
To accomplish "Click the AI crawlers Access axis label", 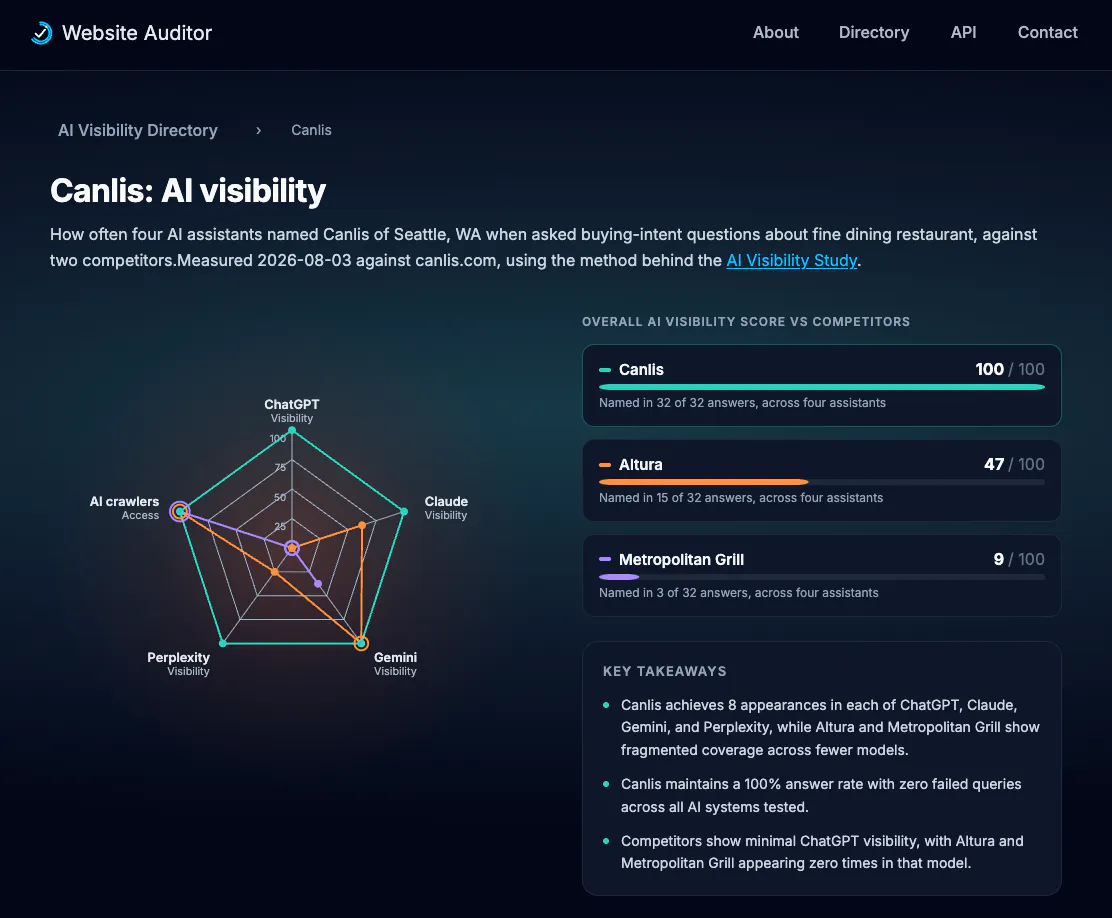I will [x=125, y=508].
